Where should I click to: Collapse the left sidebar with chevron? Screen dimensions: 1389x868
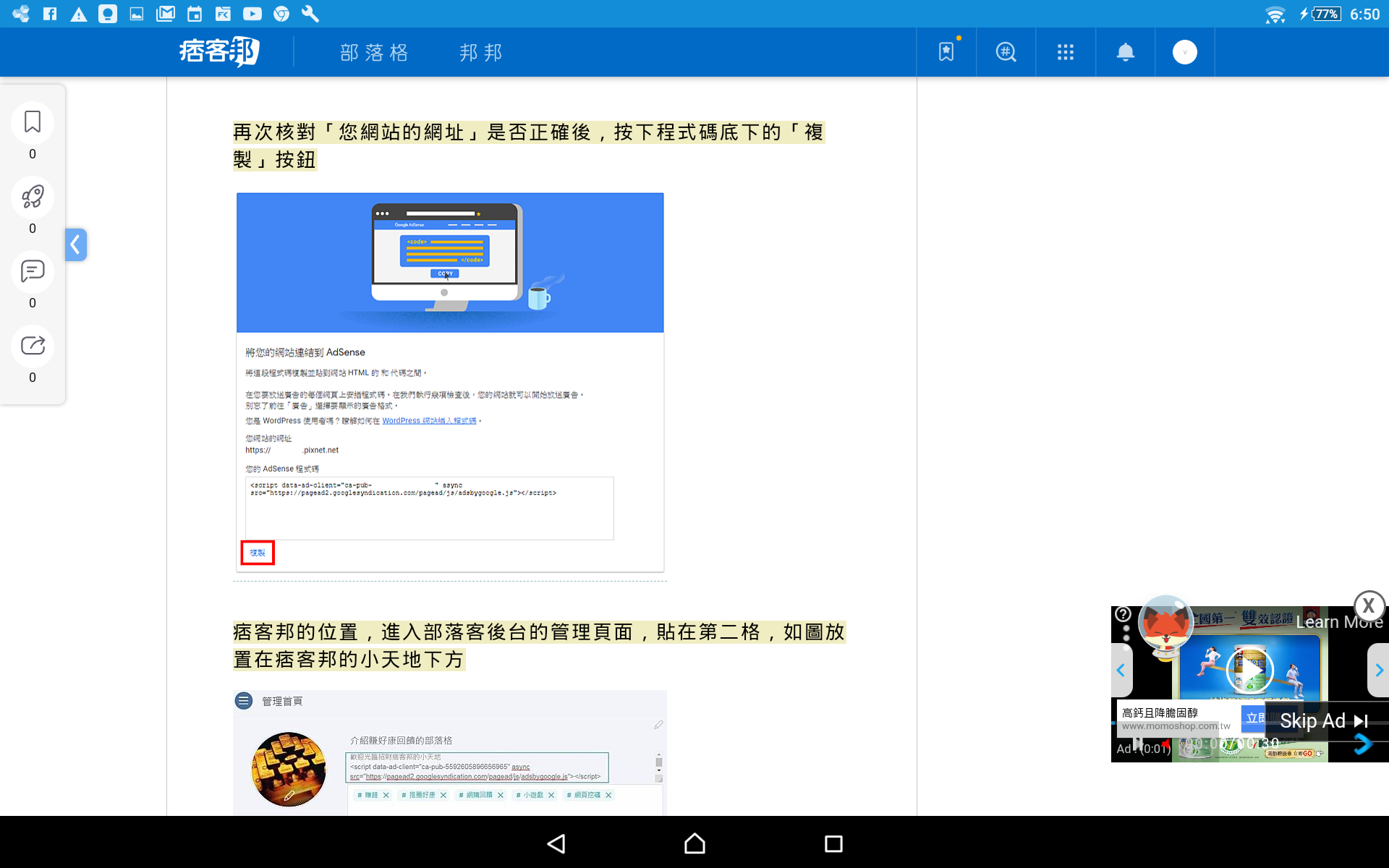click(76, 245)
